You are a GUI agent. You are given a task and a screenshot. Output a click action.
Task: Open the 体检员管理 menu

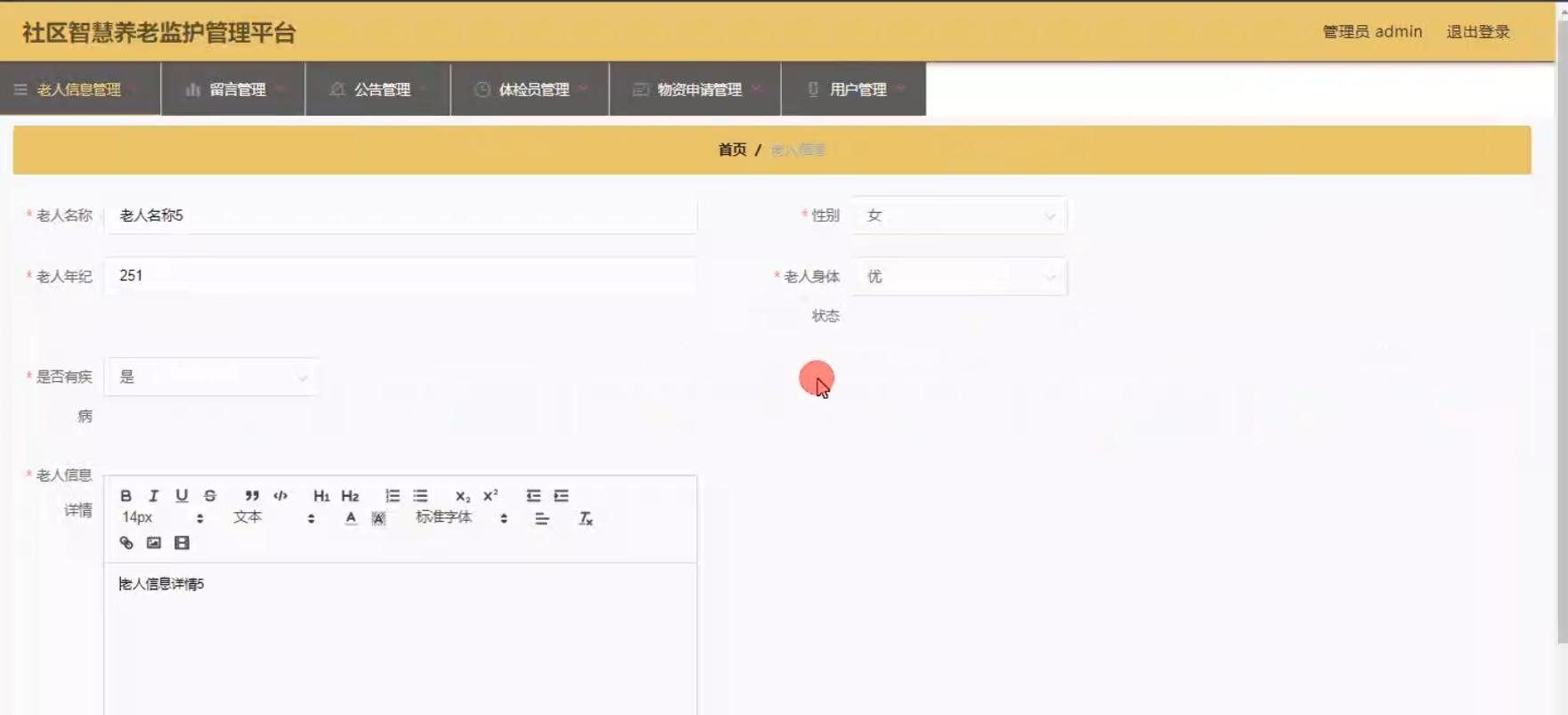click(530, 89)
